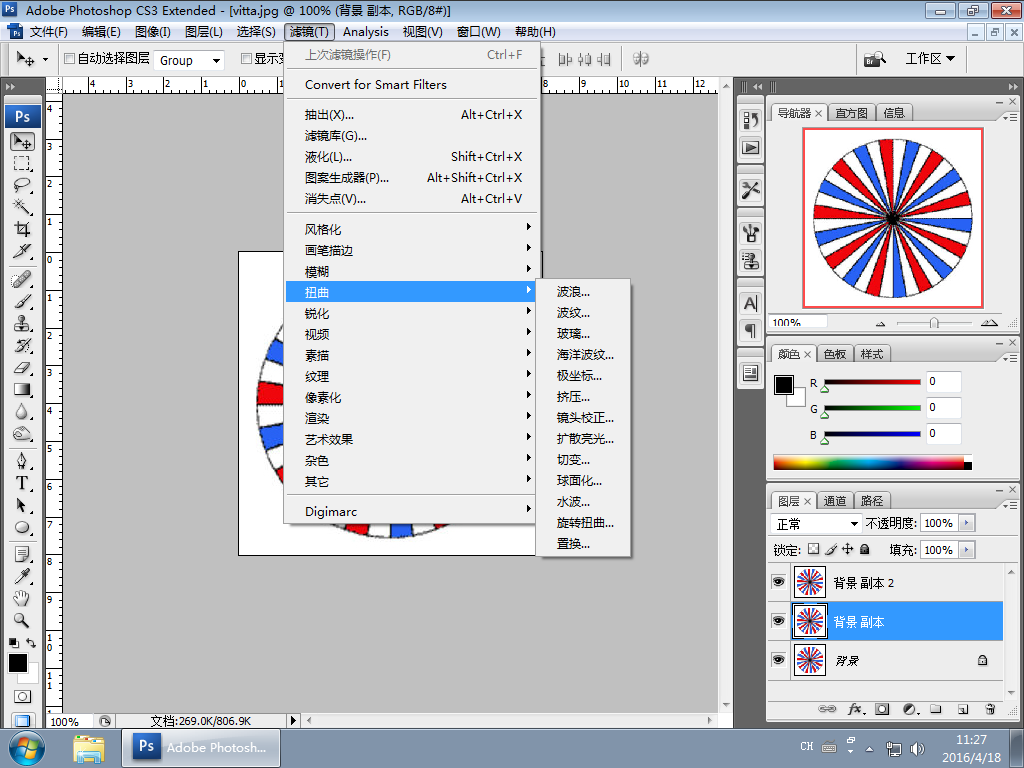The width and height of the screenshot is (1024, 768).
Task: Select the Magic Wand tool
Action: (x=22, y=206)
